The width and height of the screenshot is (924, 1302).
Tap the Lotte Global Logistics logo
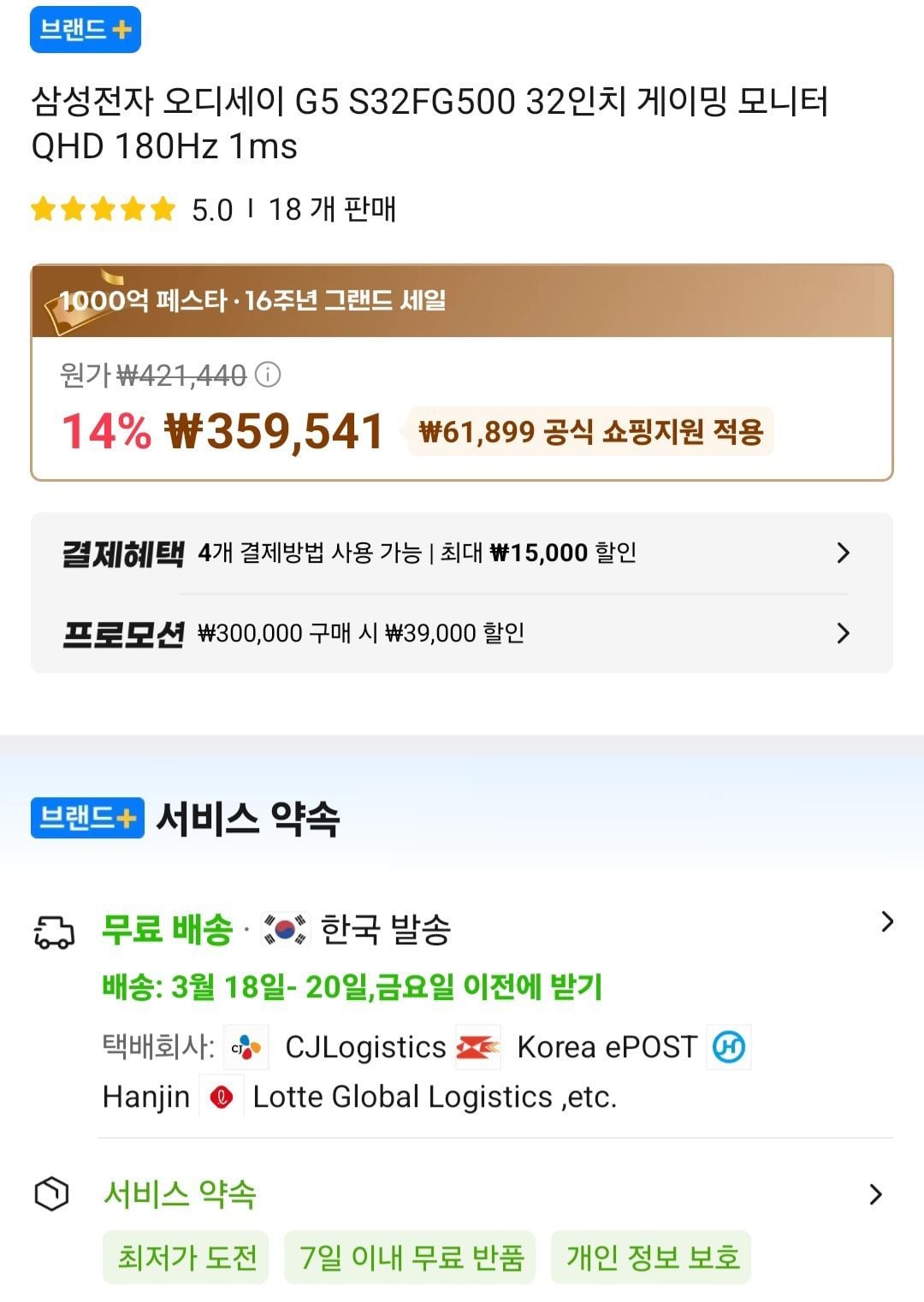tap(222, 1097)
